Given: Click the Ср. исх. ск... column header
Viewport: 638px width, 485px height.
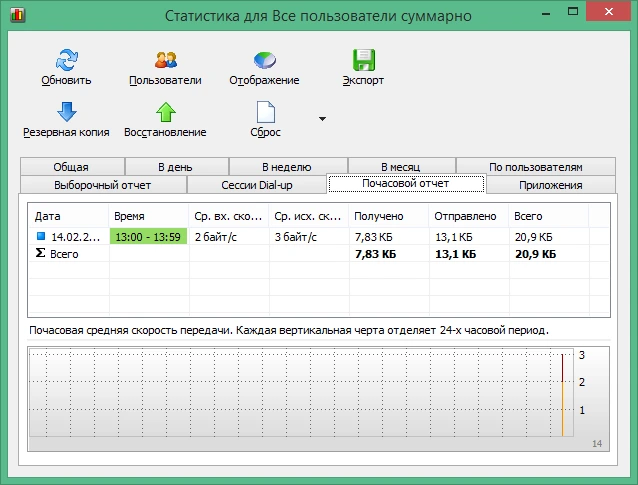Looking at the screenshot, I should pos(308,216).
